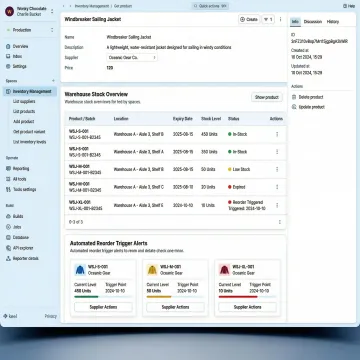Open the Supplier dropdown field
This screenshot has width=360, height=360.
[x=132, y=58]
